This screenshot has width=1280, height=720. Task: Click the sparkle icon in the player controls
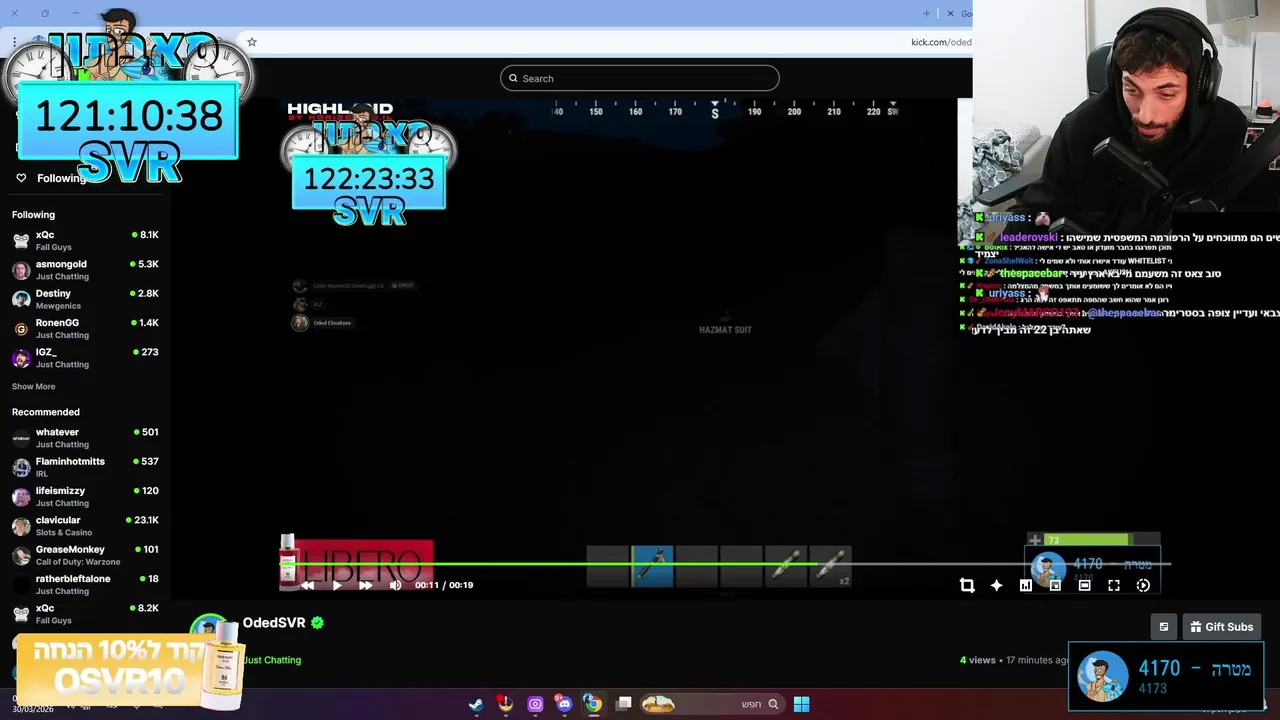[x=996, y=585]
